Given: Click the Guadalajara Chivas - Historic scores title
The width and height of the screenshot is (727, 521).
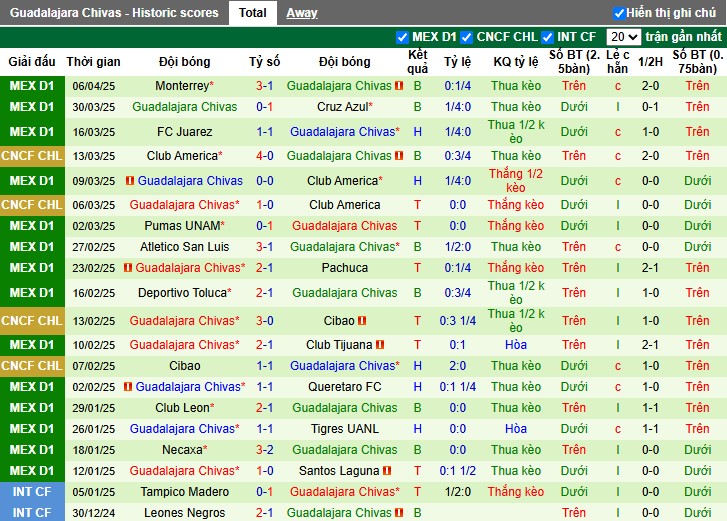Looking at the screenshot, I should [114, 13].
